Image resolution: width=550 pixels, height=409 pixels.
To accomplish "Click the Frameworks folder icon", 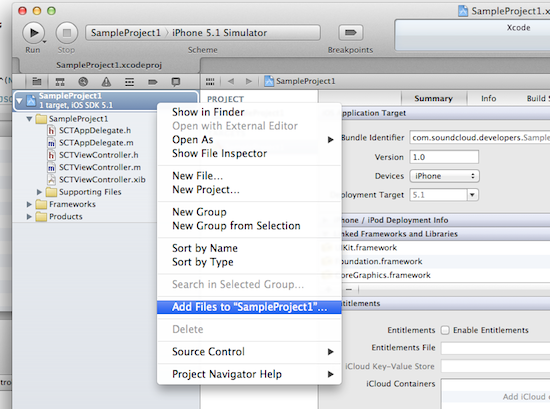I will click(x=41, y=204).
